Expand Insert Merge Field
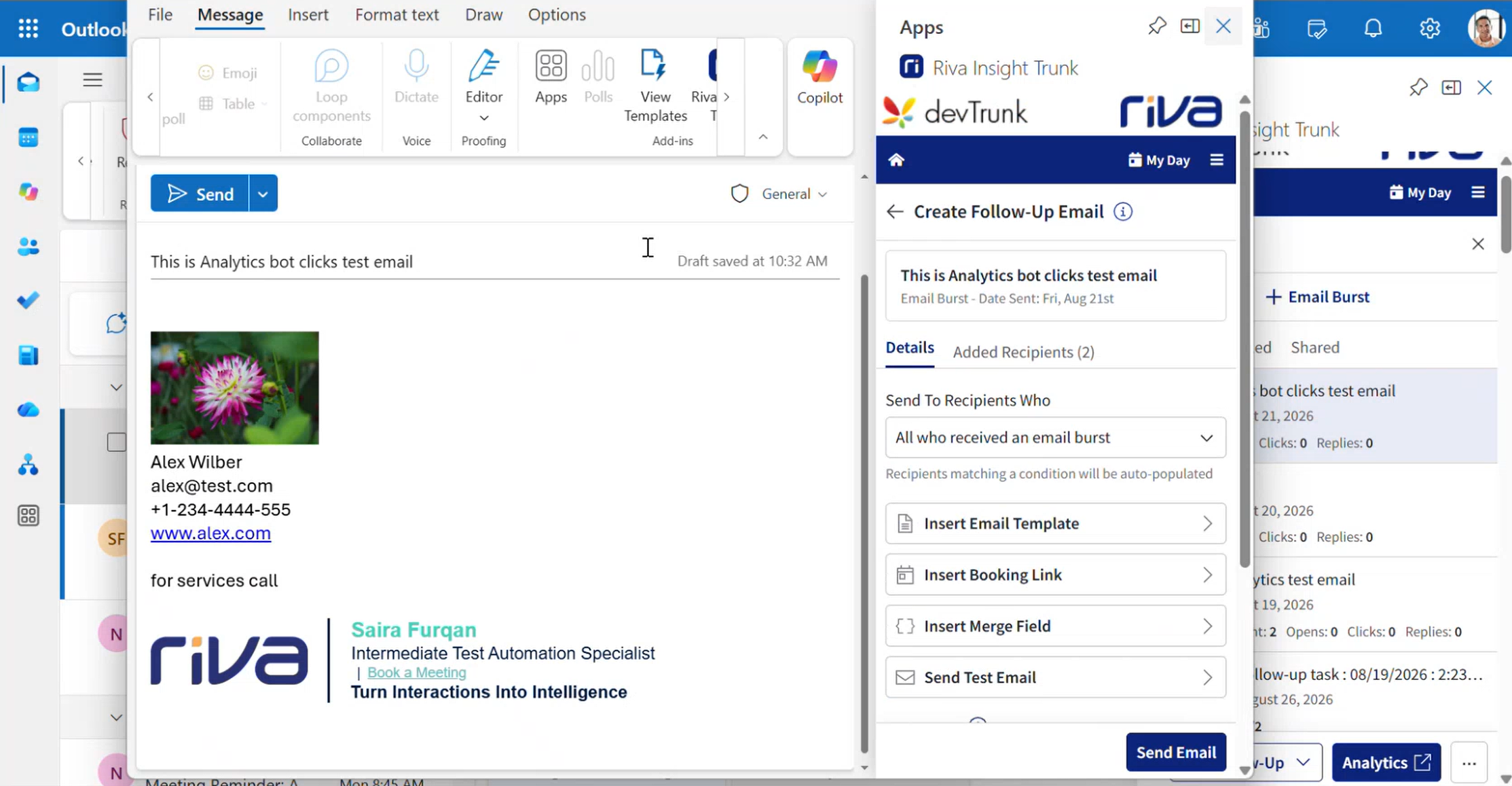 pos(1055,626)
